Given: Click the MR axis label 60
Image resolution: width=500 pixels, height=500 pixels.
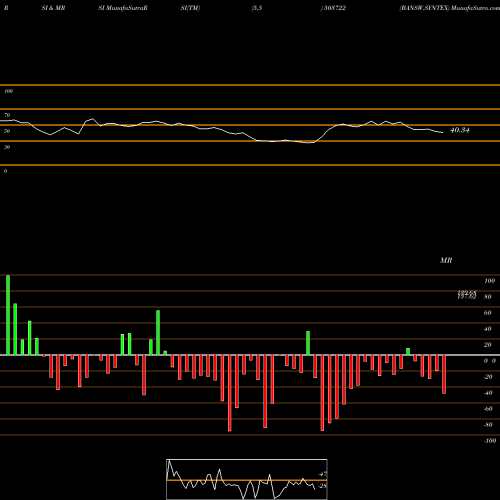Looking at the screenshot, I should 488,313.
